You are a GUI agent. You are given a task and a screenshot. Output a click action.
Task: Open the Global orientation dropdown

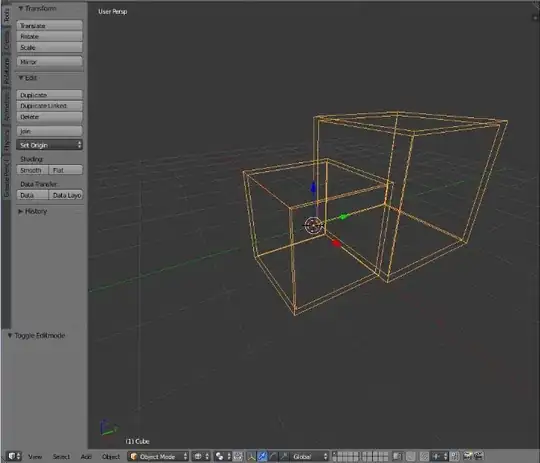point(310,456)
